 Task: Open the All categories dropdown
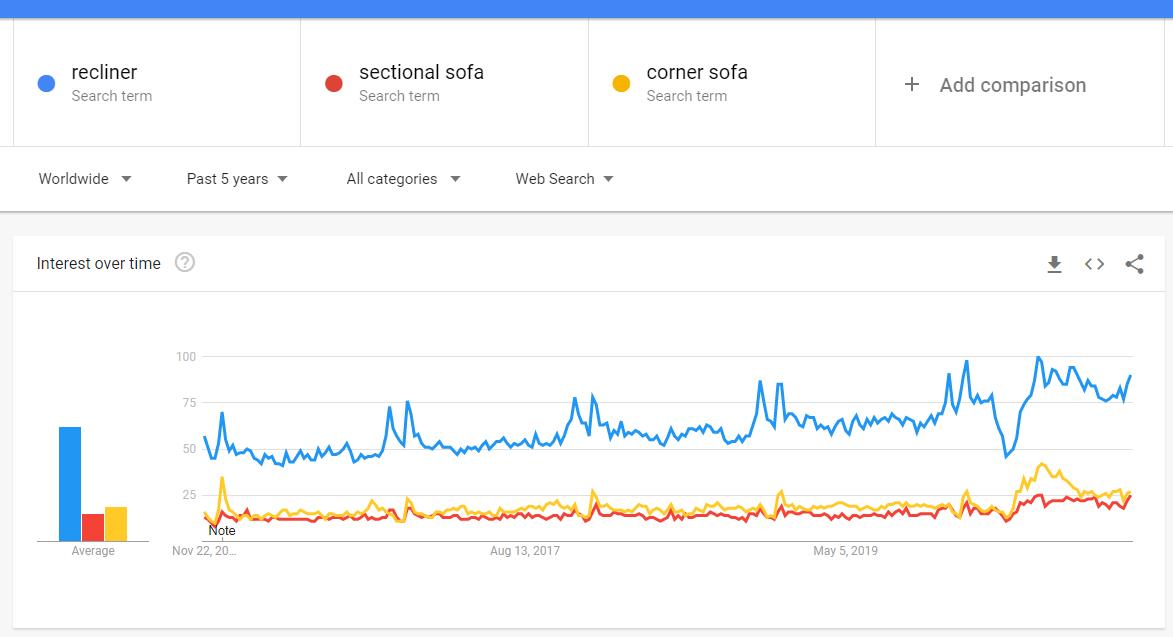(x=403, y=179)
